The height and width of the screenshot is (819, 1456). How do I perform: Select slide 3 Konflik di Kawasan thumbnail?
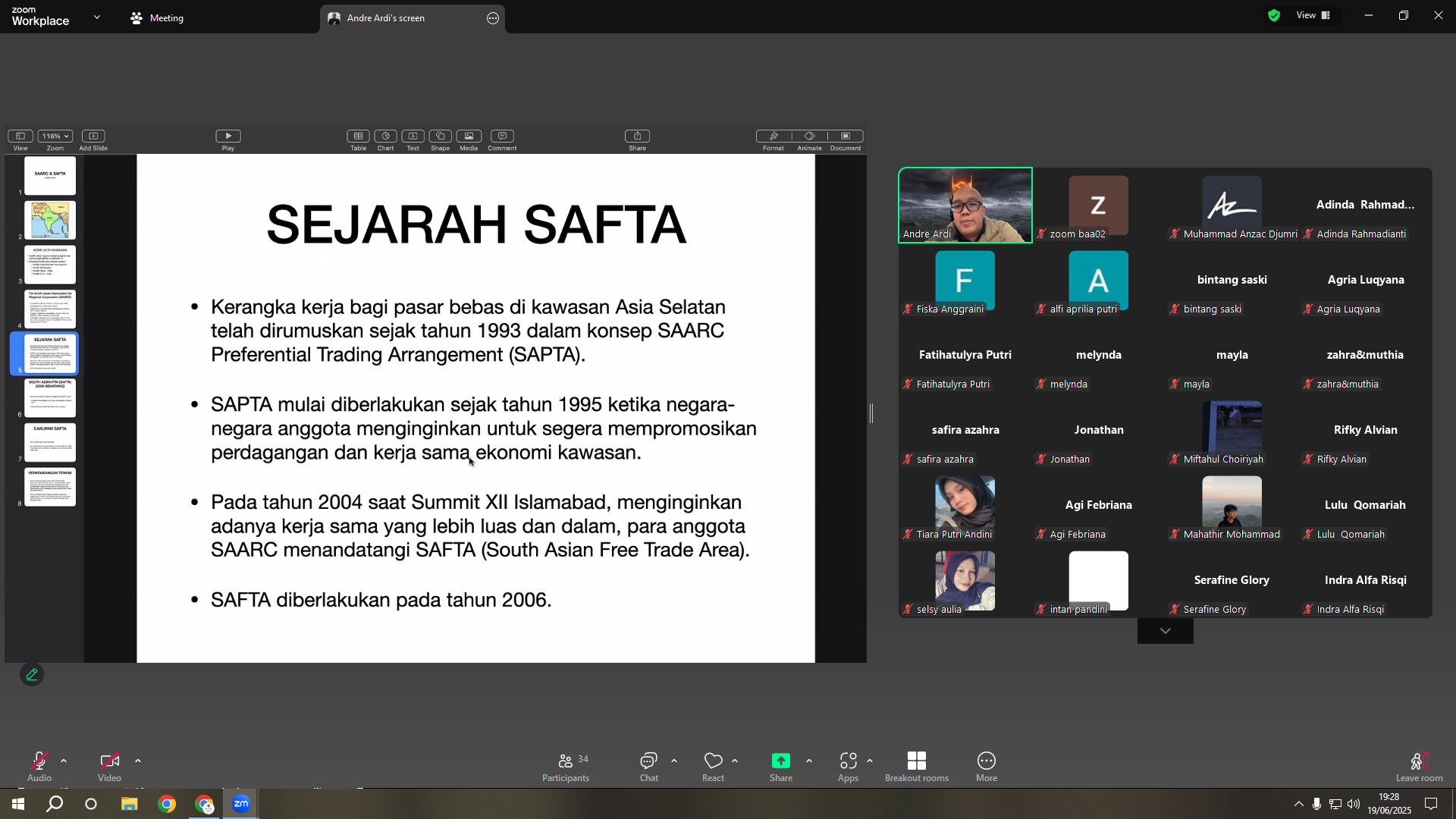click(50, 264)
